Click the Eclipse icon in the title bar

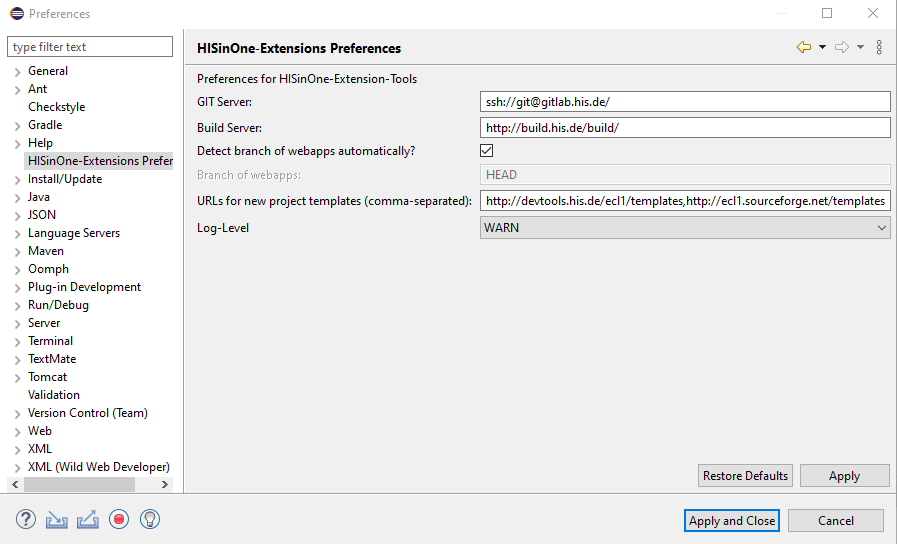coord(16,14)
